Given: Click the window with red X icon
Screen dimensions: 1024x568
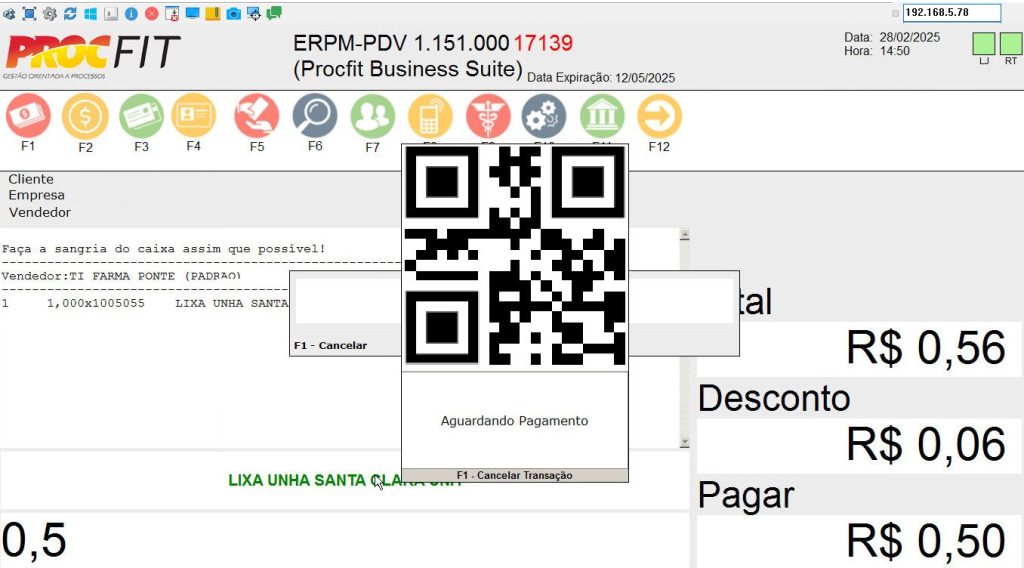Looking at the screenshot, I should 172,13.
